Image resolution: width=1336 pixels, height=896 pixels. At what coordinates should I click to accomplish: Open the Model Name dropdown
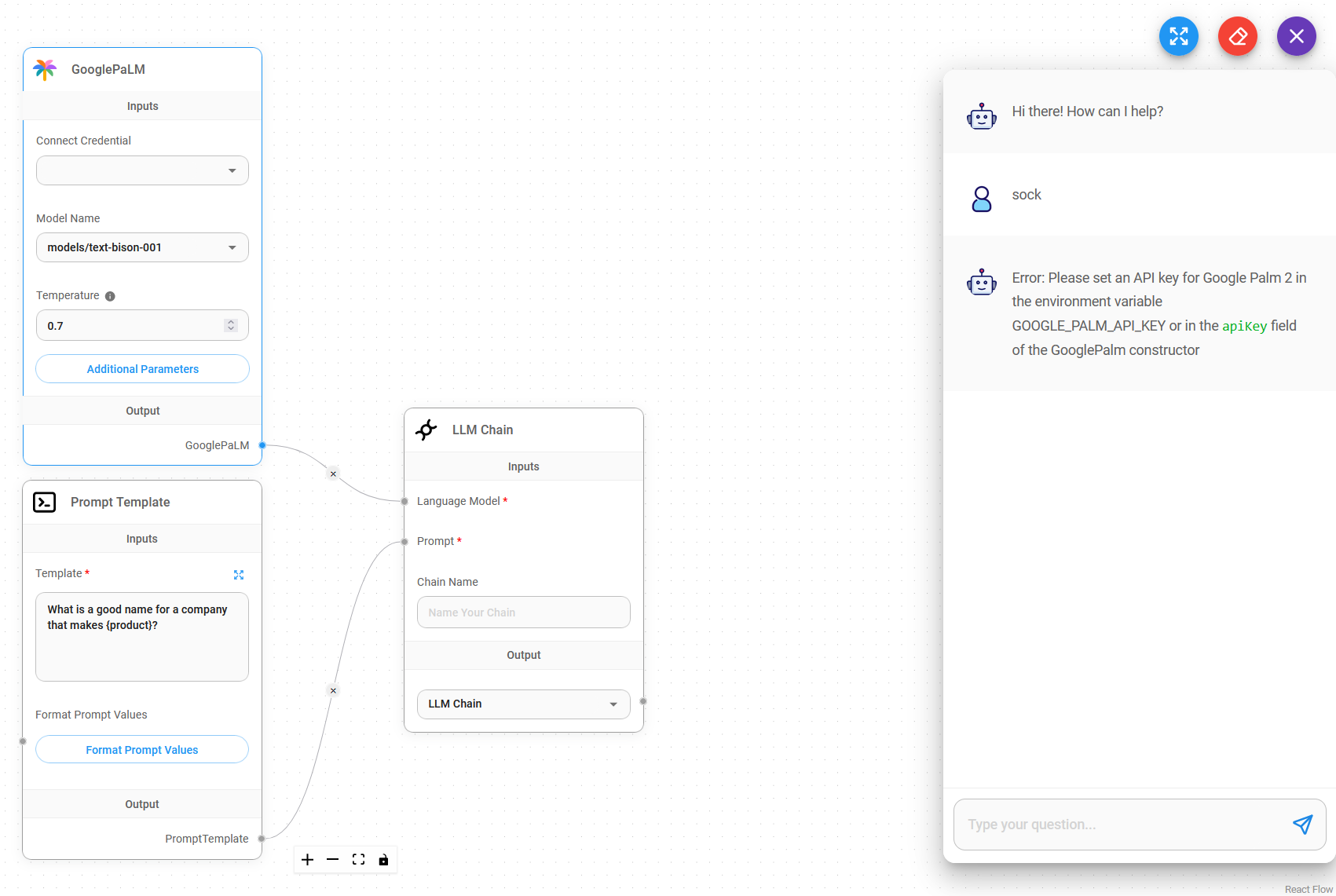click(x=142, y=247)
